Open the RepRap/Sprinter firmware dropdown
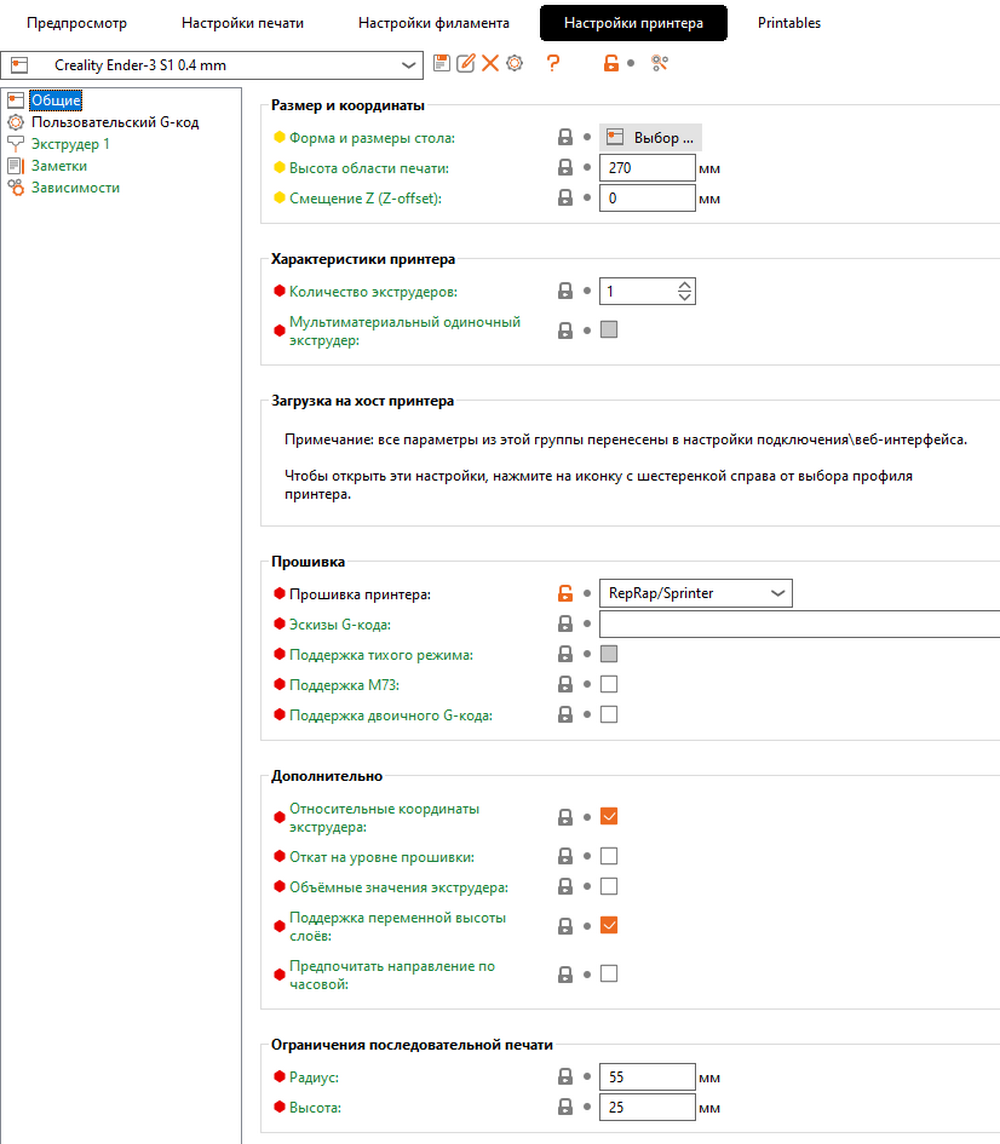This screenshot has width=1000, height=1144. pos(777,593)
